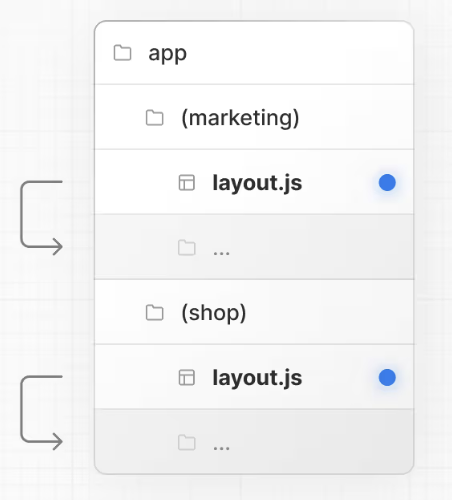Click the arrowhead pointing to marketing ellipsis
Viewport: 452px width, 500px height.
(x=57, y=247)
